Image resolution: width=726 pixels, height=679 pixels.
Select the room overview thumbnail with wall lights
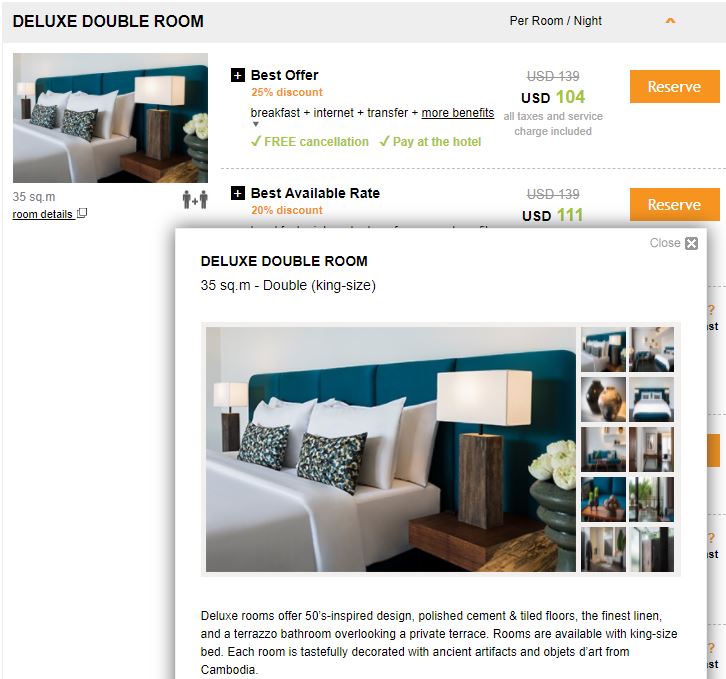point(651,350)
